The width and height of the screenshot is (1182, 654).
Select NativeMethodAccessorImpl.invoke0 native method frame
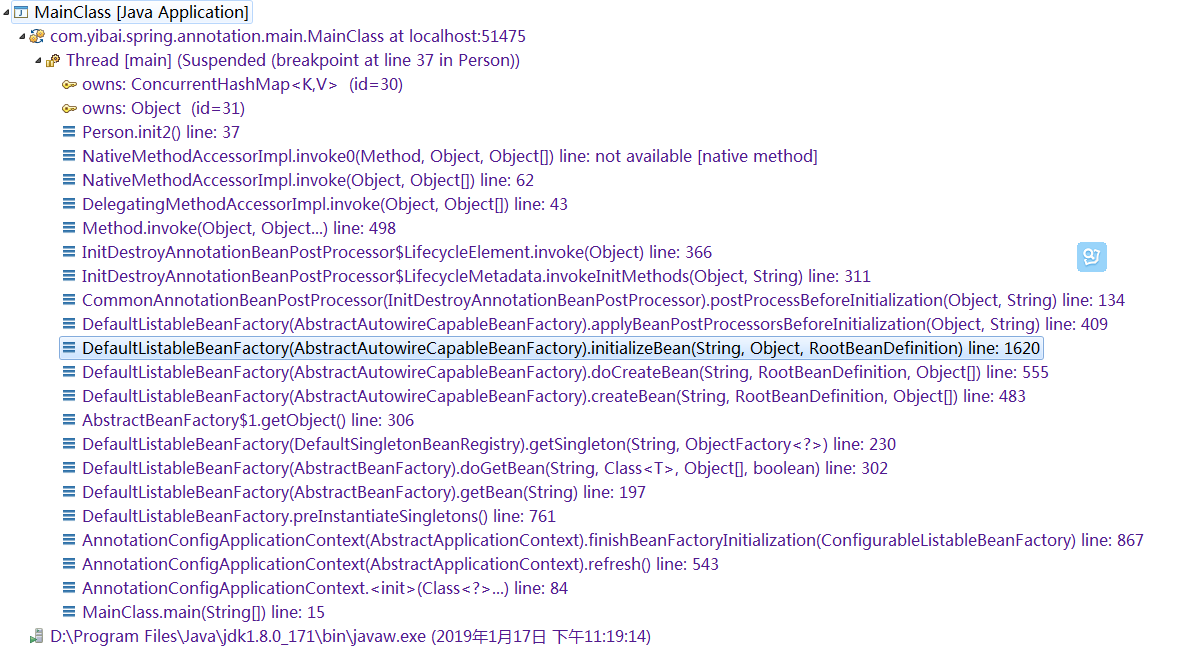pos(449,157)
